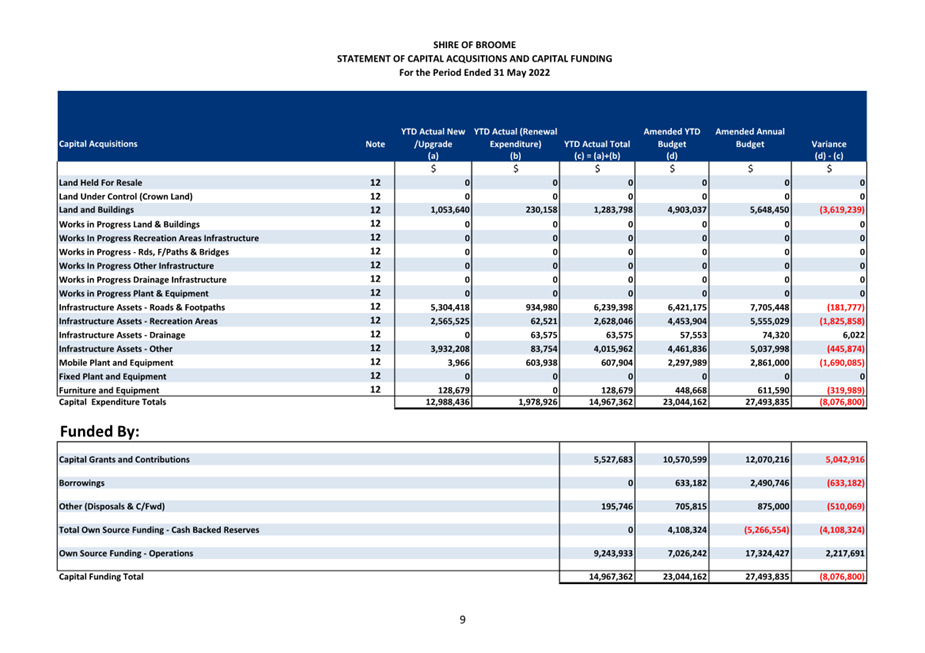Click 'Works In Progress Recreation Areas Infrastructure'

click(159, 238)
